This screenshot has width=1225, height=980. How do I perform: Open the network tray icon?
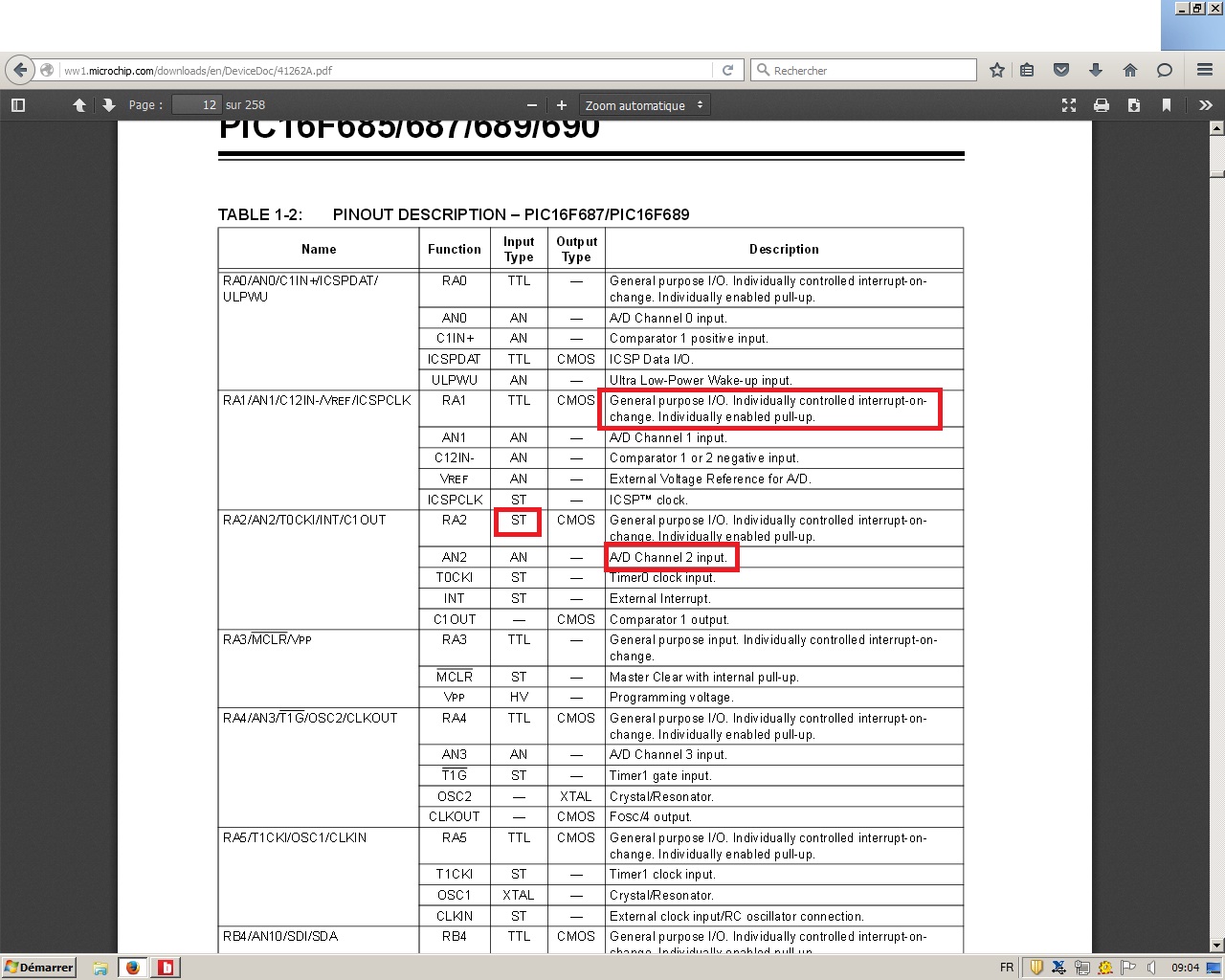(x=1082, y=968)
